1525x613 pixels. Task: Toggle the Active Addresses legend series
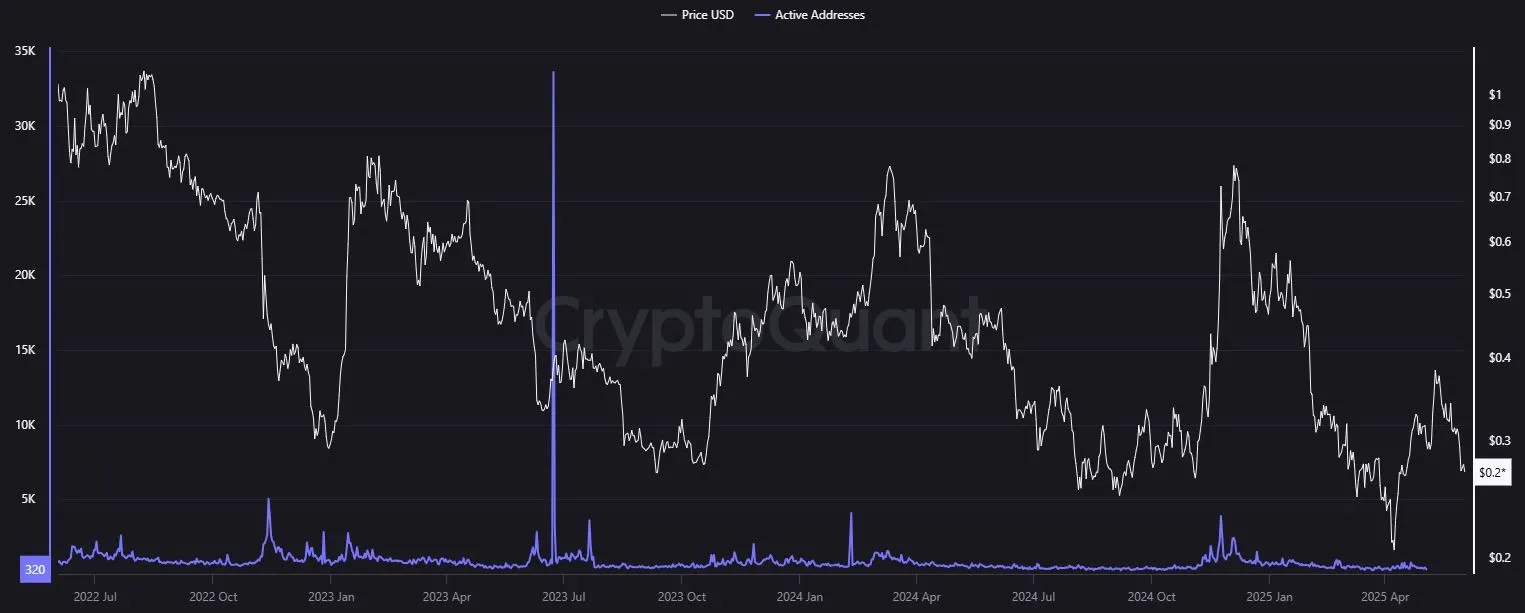pos(819,15)
